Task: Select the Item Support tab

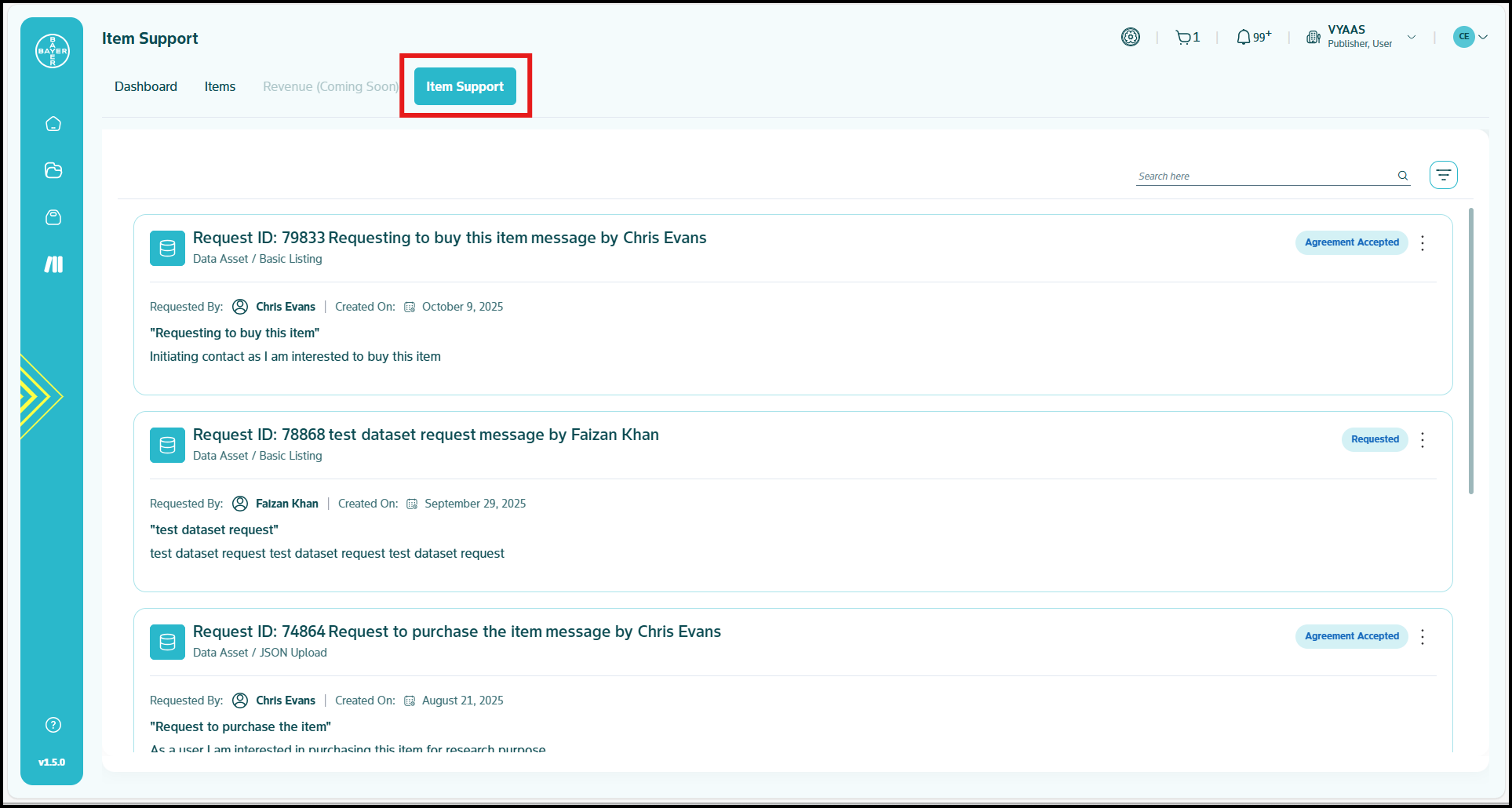Action: pos(465,86)
